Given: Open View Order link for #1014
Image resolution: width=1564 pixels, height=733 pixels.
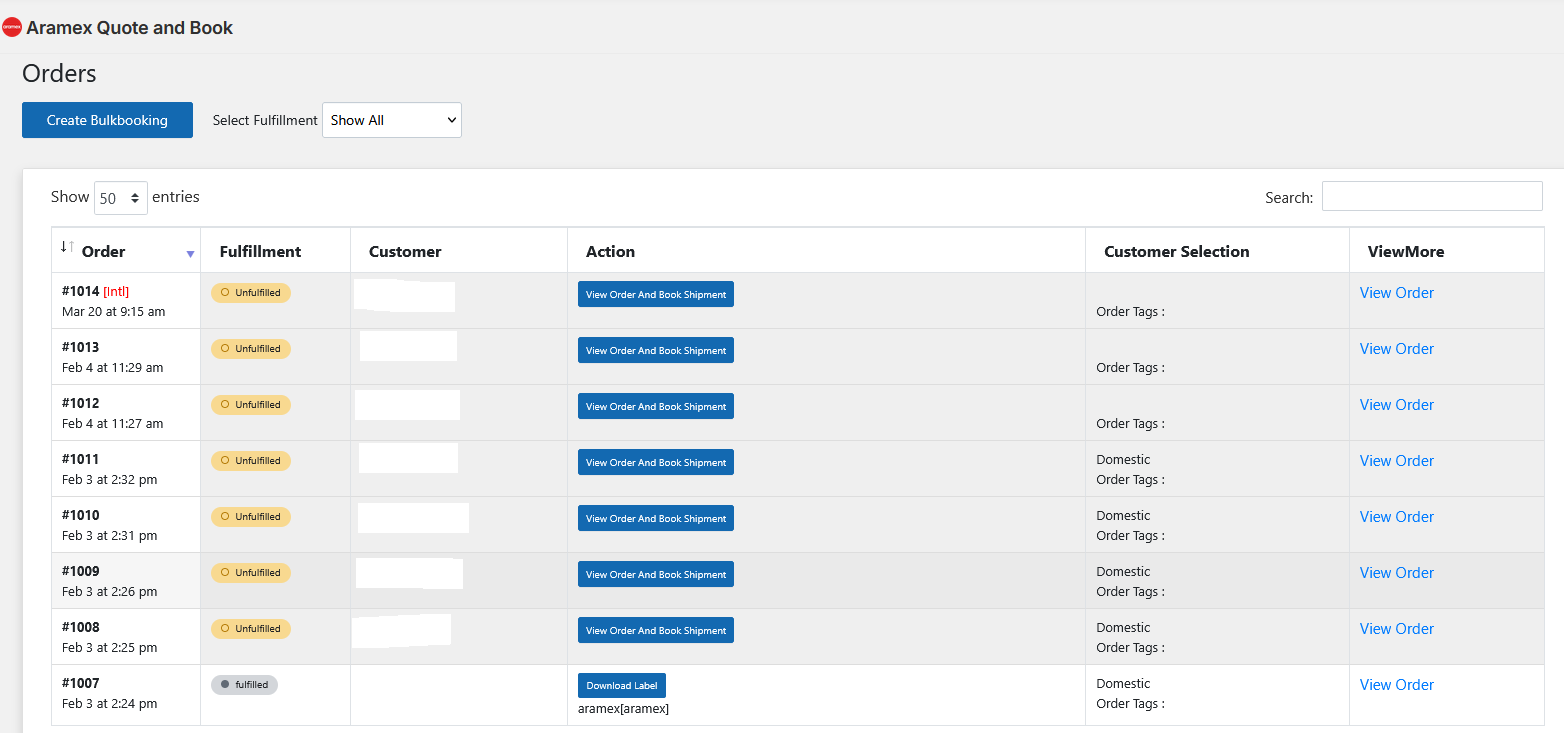Looking at the screenshot, I should point(1396,293).
